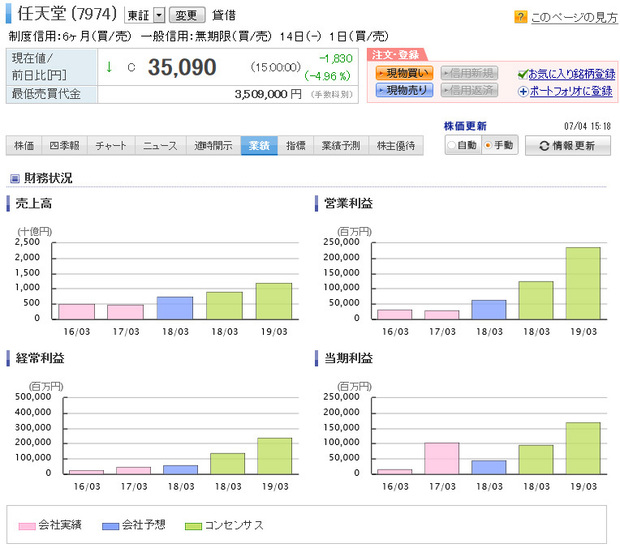
Task: Click the blue plus portfolio icon
Action: [523, 92]
